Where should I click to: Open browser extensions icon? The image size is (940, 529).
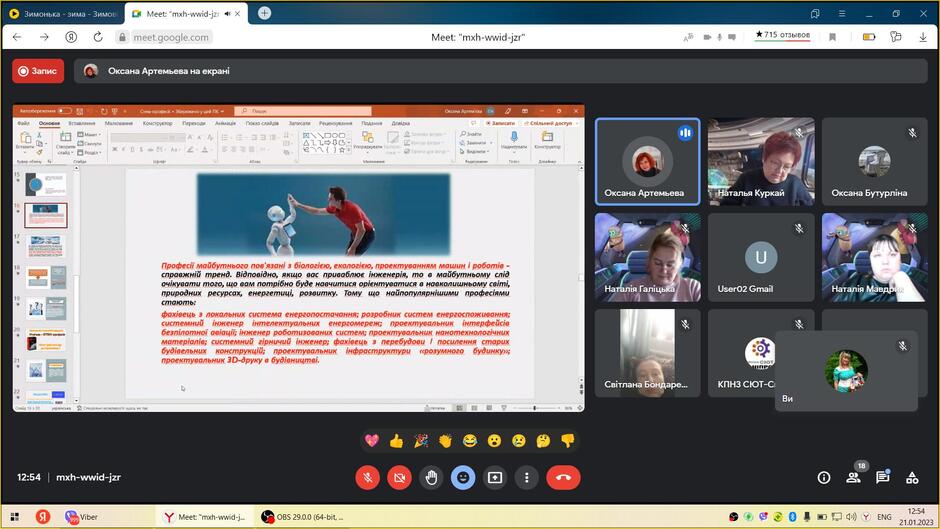896,37
